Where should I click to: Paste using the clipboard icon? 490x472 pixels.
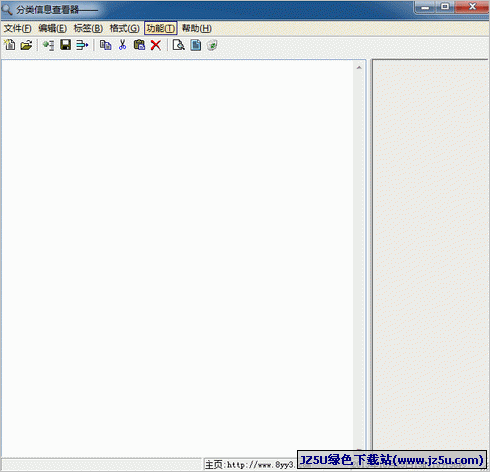click(x=139, y=45)
